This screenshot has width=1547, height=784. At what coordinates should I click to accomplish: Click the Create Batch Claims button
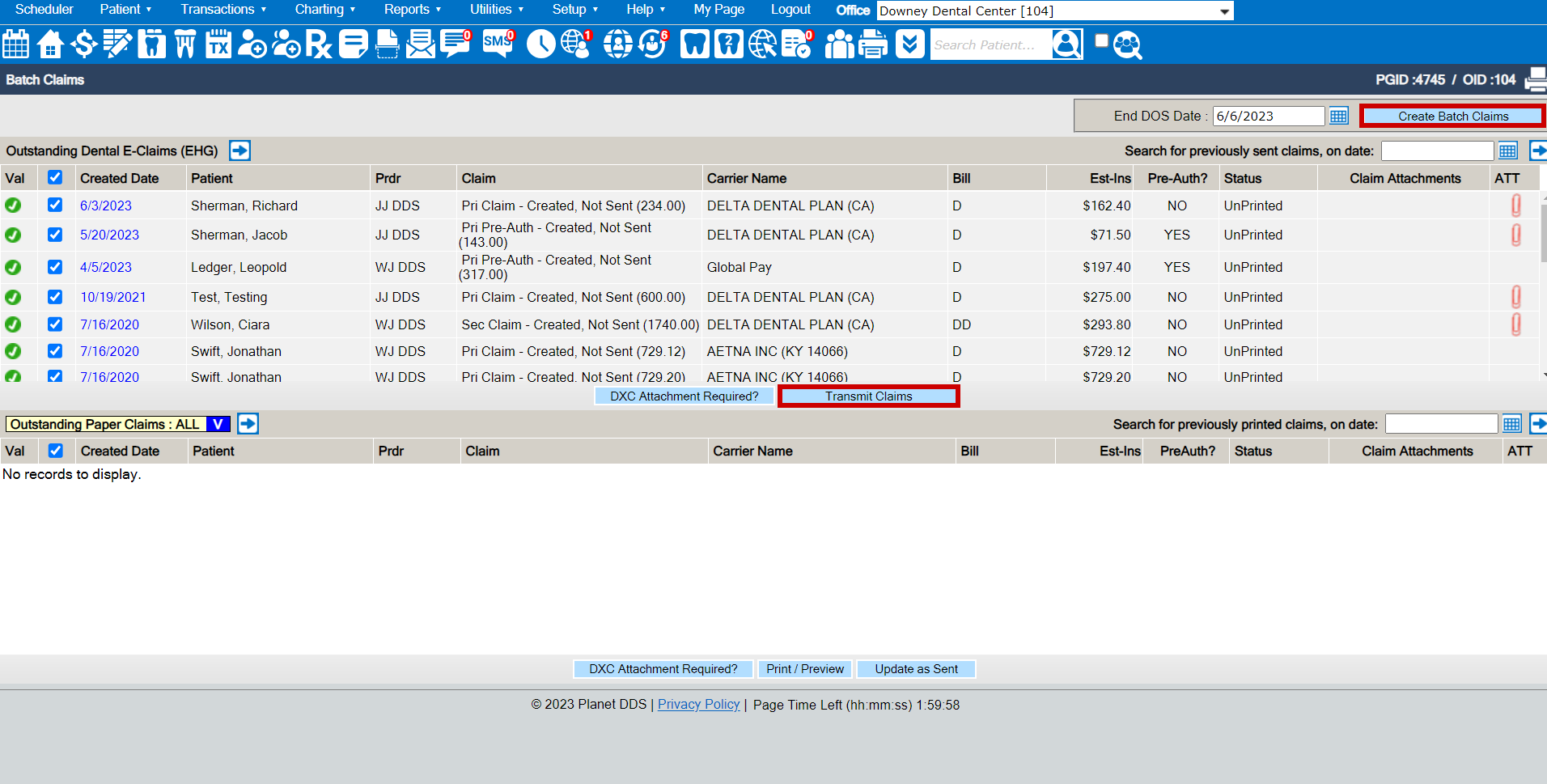tap(1452, 116)
